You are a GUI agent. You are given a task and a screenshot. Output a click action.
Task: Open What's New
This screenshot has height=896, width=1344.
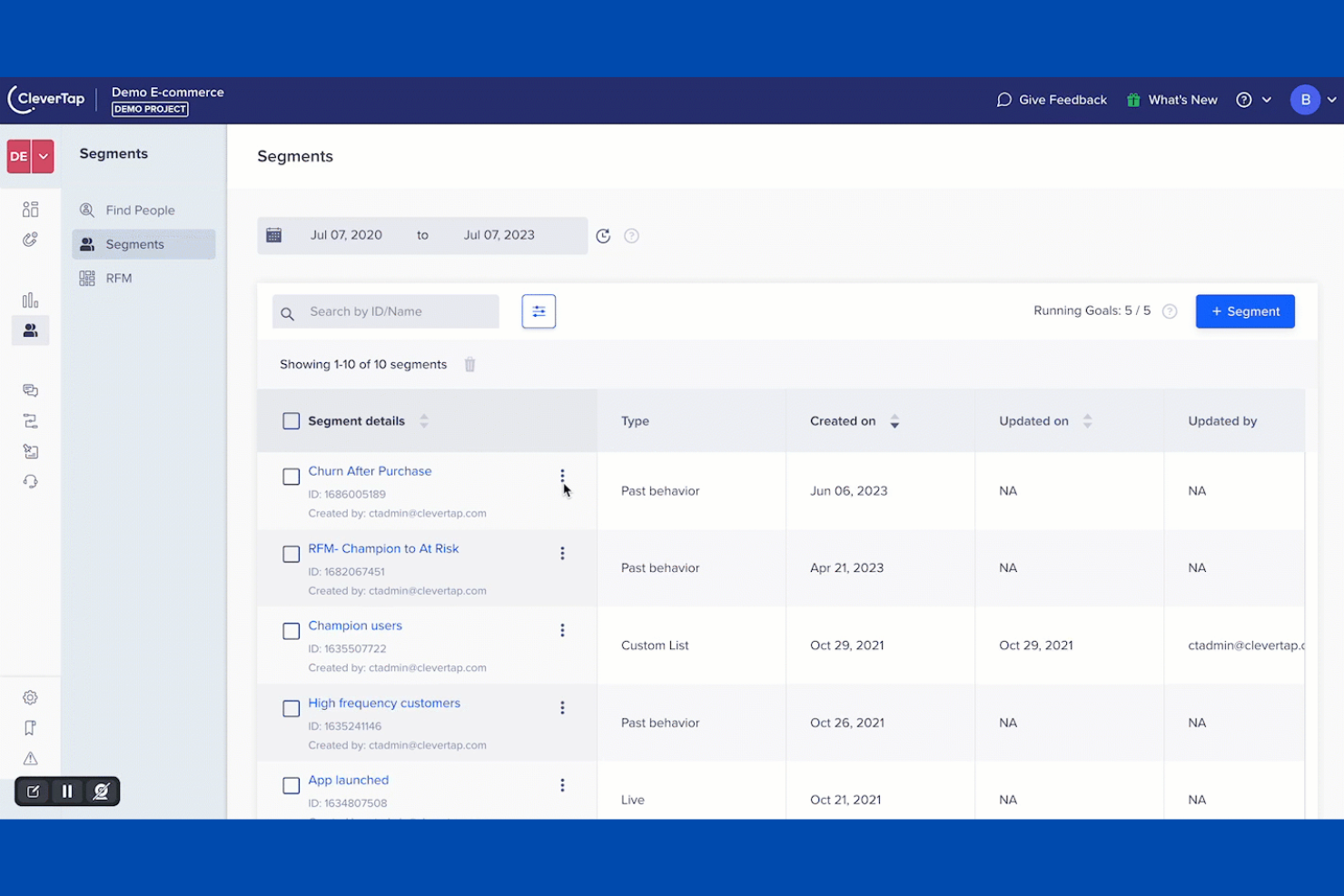tap(1182, 100)
